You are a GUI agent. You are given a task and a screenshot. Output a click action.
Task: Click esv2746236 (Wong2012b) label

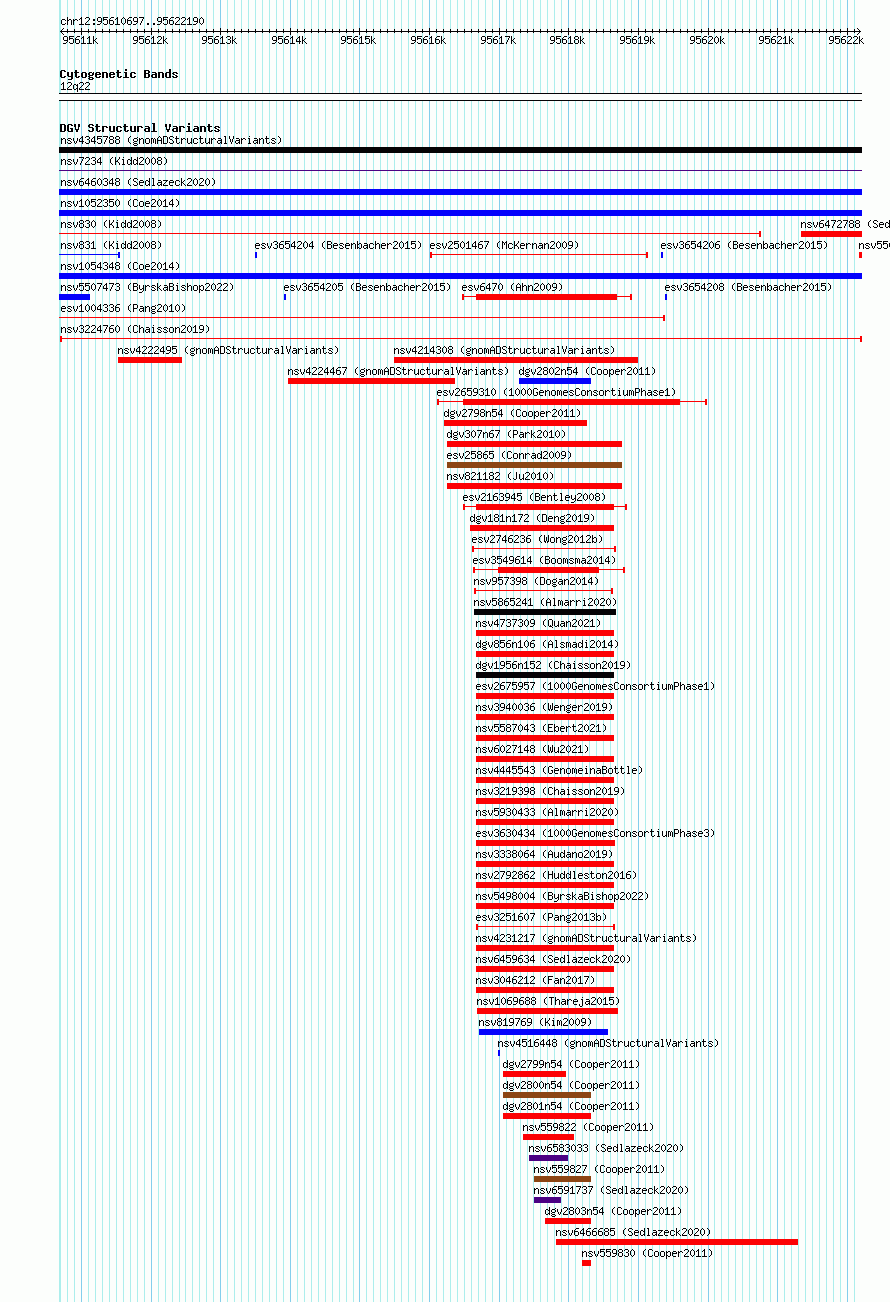[x=538, y=539]
